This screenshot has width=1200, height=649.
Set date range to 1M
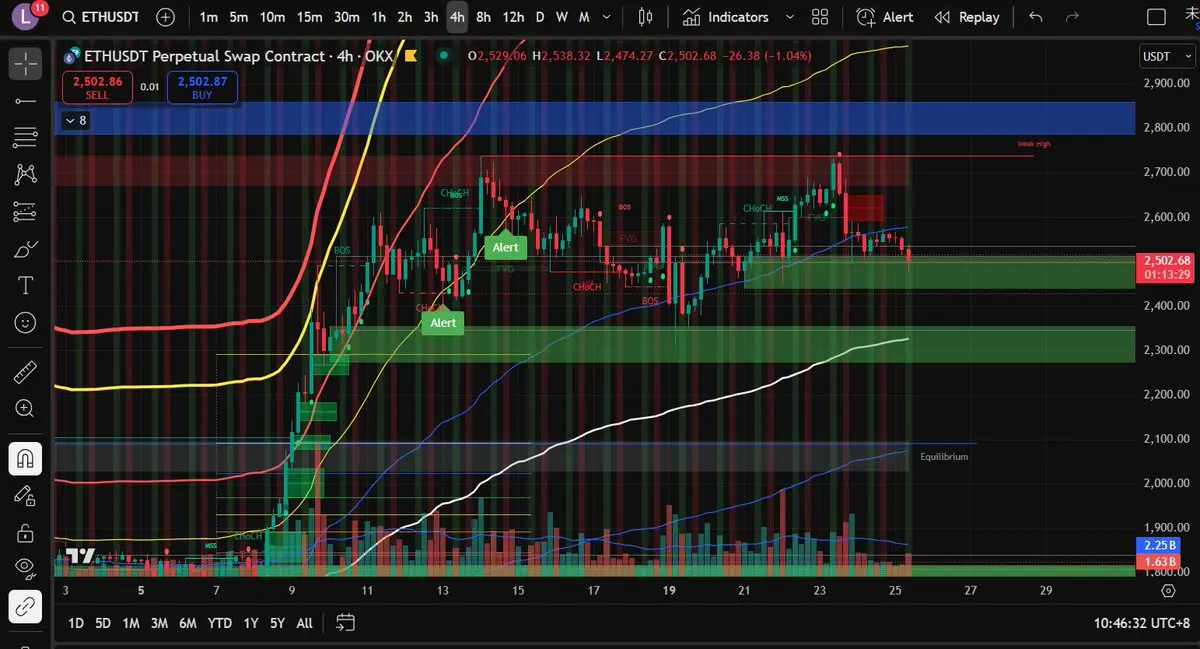coord(131,623)
